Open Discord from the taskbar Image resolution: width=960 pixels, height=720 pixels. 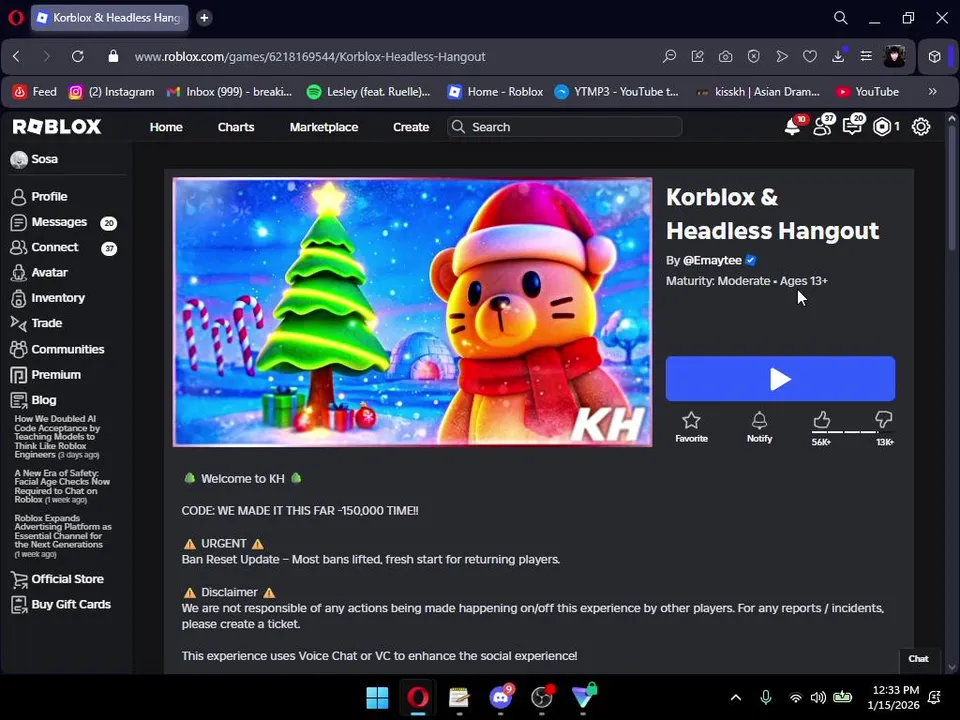pos(501,697)
